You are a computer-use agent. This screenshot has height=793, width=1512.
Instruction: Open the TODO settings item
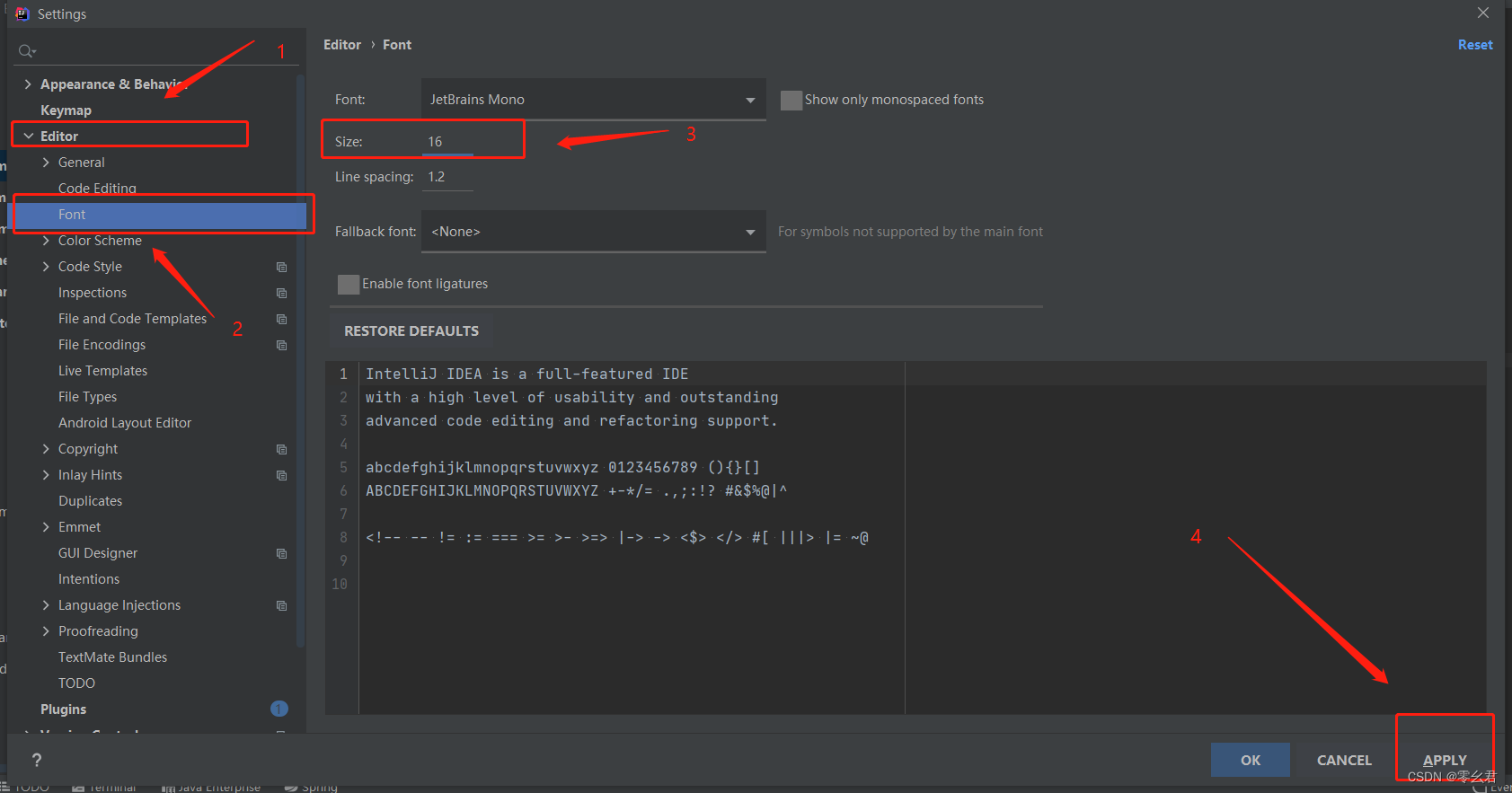76,683
